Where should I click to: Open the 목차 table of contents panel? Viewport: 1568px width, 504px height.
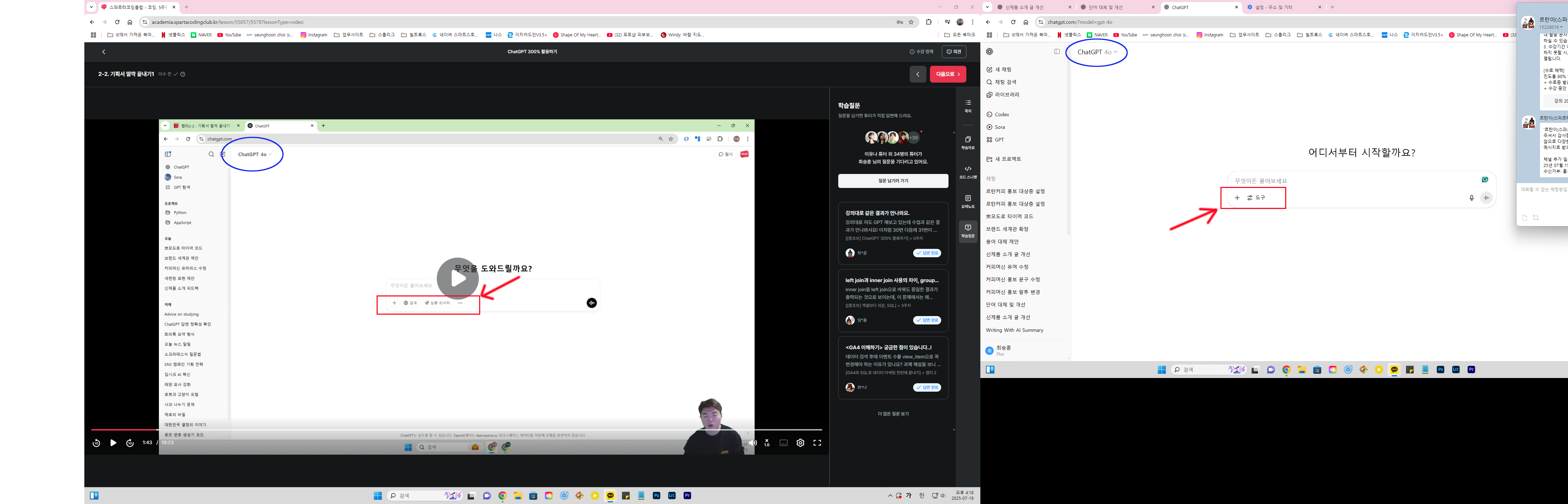point(968,106)
